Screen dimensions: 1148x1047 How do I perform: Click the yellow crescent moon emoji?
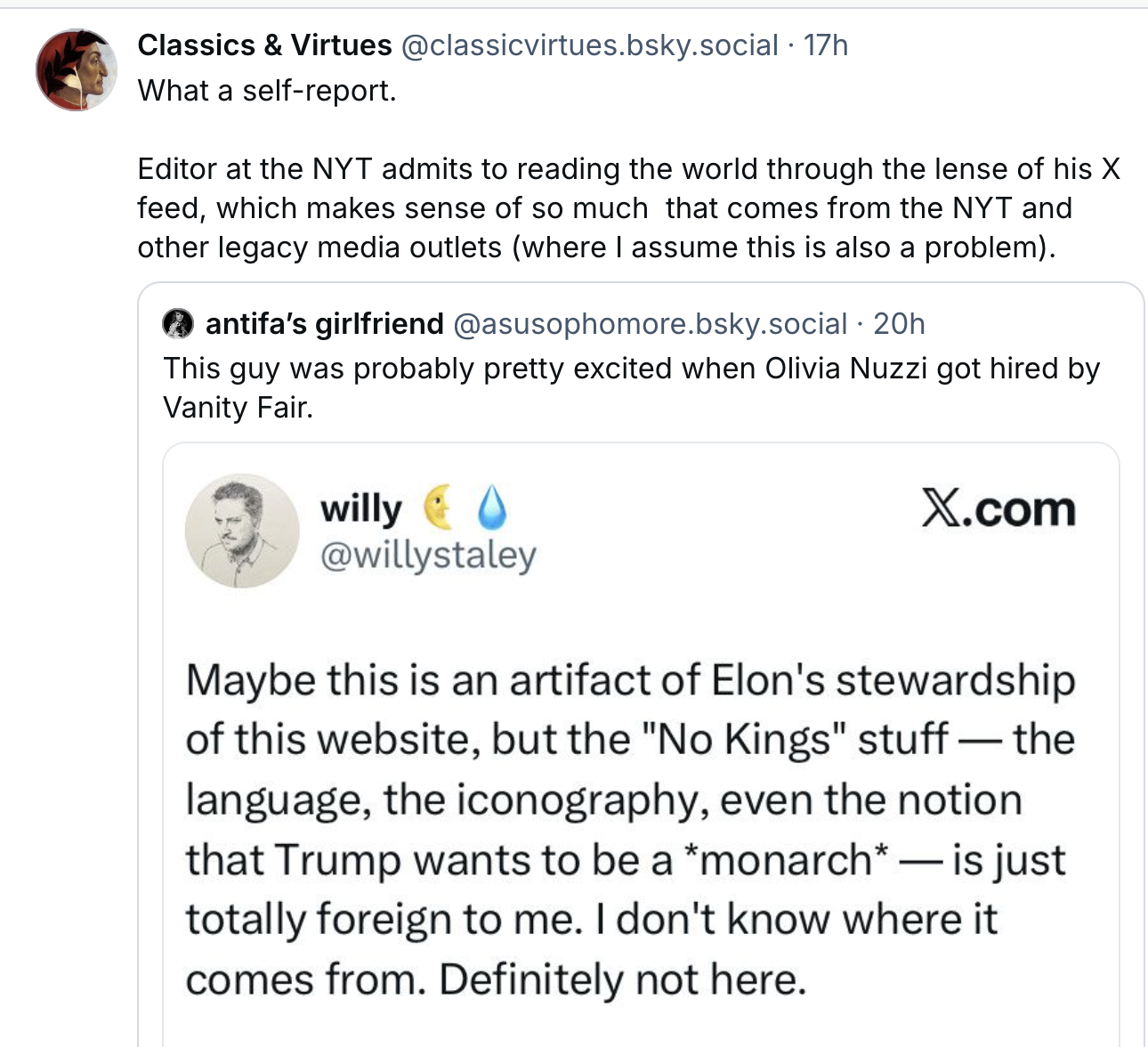438,507
